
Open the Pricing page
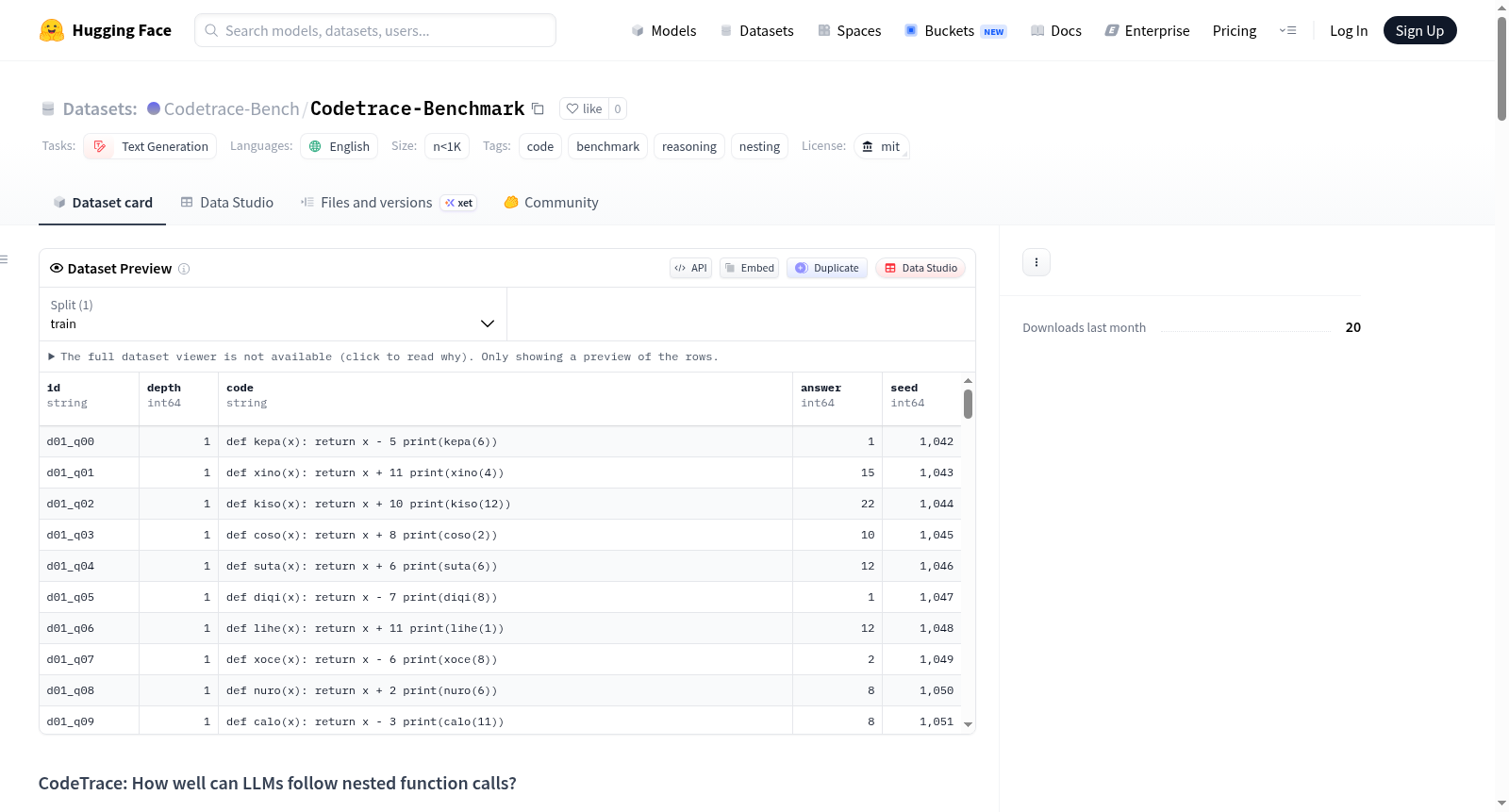[x=1235, y=30]
